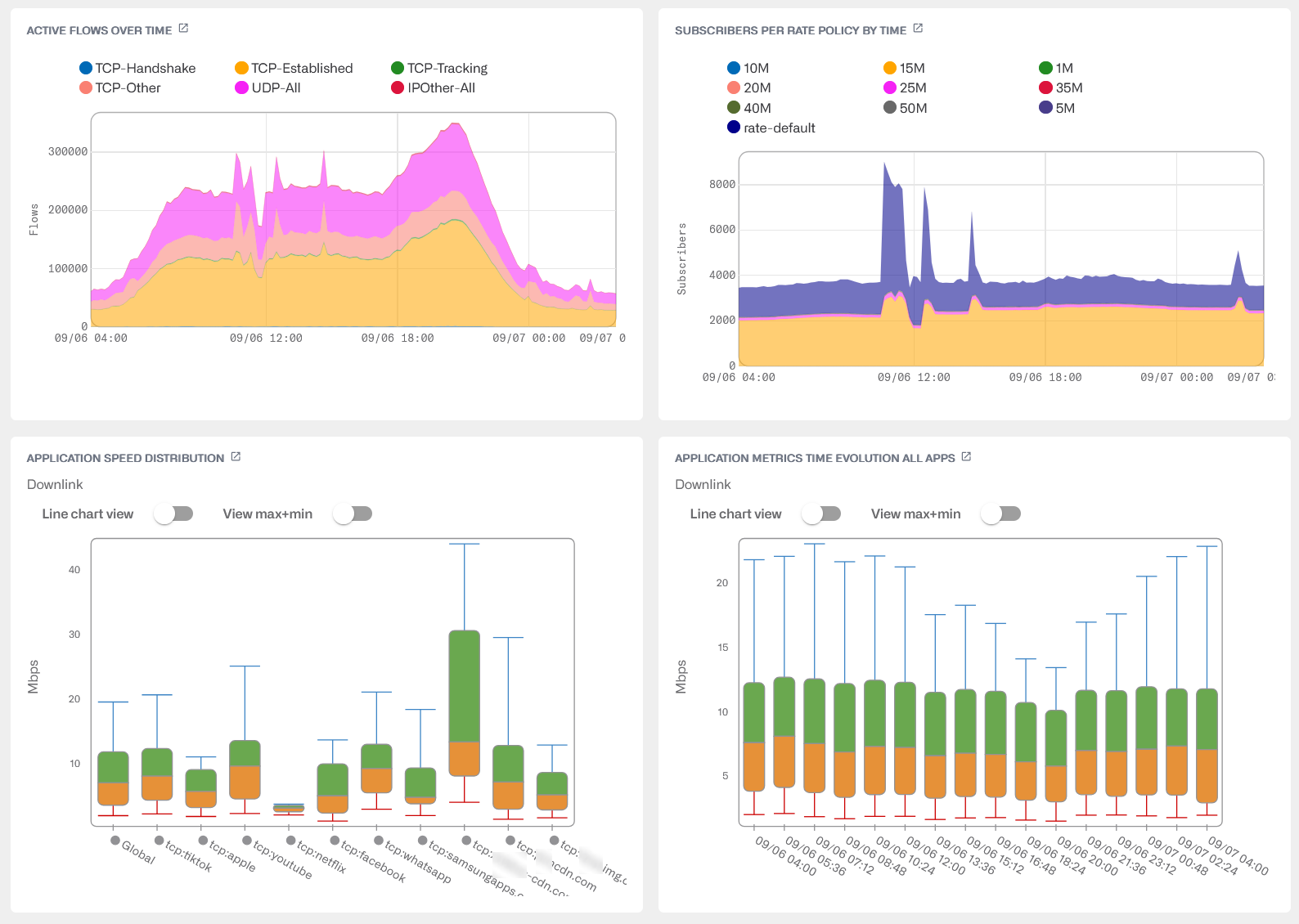Enable View max+min in Speed Distribution panel
The height and width of the screenshot is (924, 1299).
tap(353, 514)
